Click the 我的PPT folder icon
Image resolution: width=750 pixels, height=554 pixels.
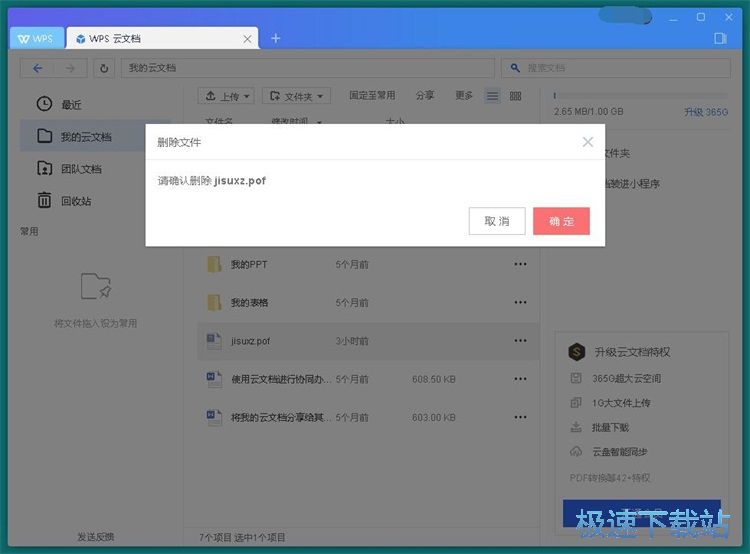point(214,264)
